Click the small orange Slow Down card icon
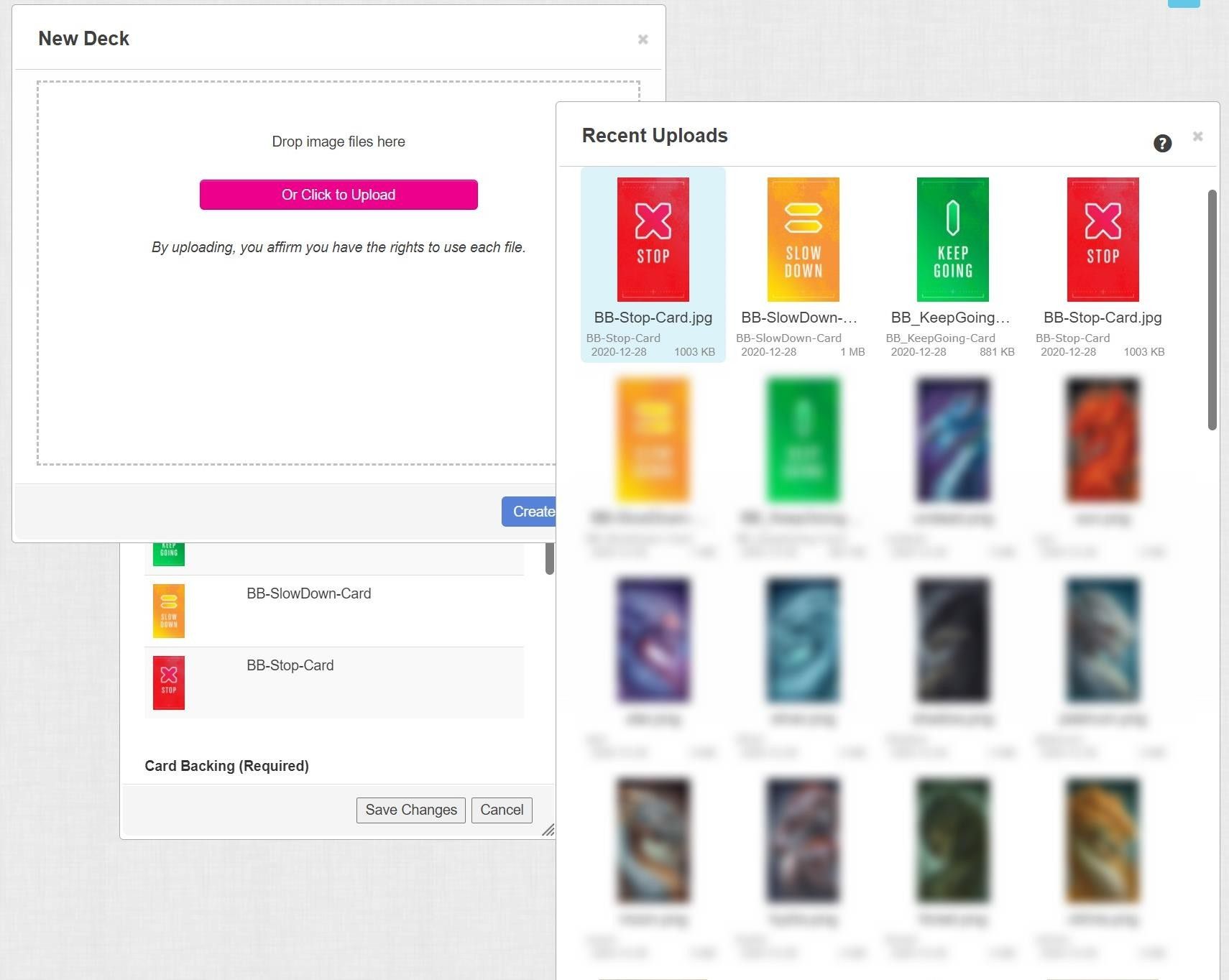The image size is (1229, 980). coord(169,611)
